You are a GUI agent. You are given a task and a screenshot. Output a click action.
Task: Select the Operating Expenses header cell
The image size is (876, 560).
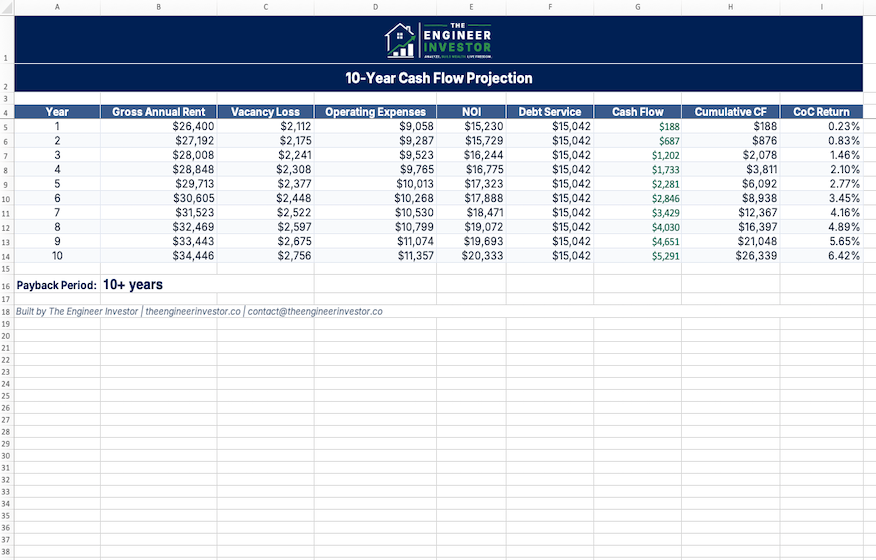[375, 112]
